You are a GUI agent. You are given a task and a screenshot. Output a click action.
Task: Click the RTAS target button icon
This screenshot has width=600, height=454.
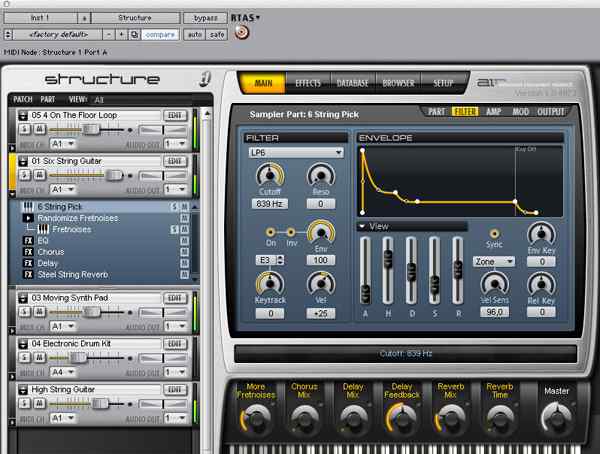[x=241, y=33]
